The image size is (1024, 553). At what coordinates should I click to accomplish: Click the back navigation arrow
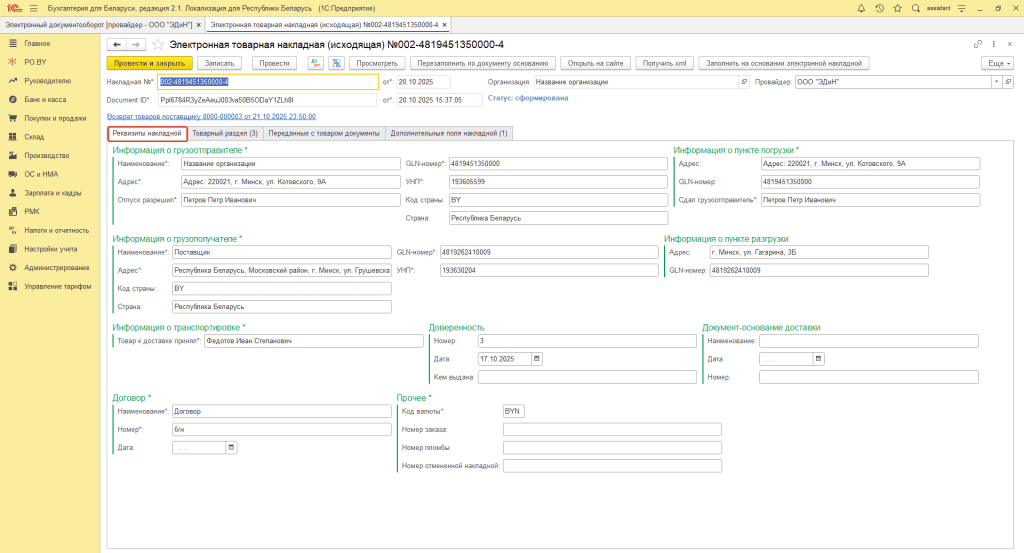point(117,45)
